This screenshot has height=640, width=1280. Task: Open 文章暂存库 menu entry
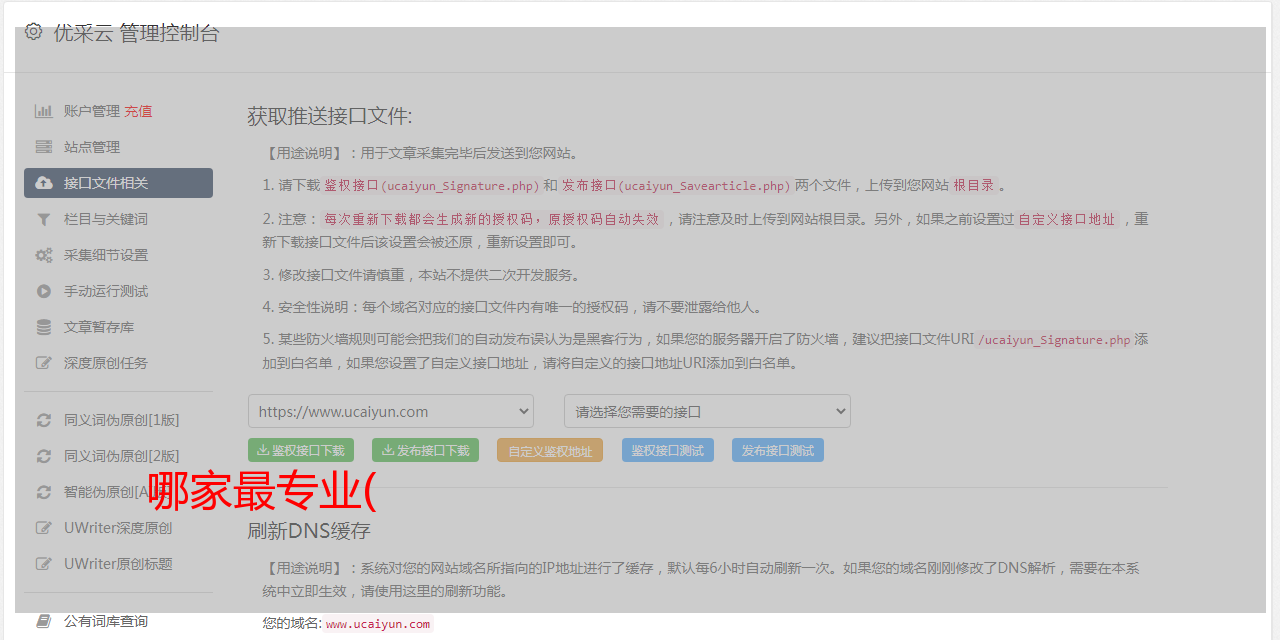pyautogui.click(x=99, y=327)
